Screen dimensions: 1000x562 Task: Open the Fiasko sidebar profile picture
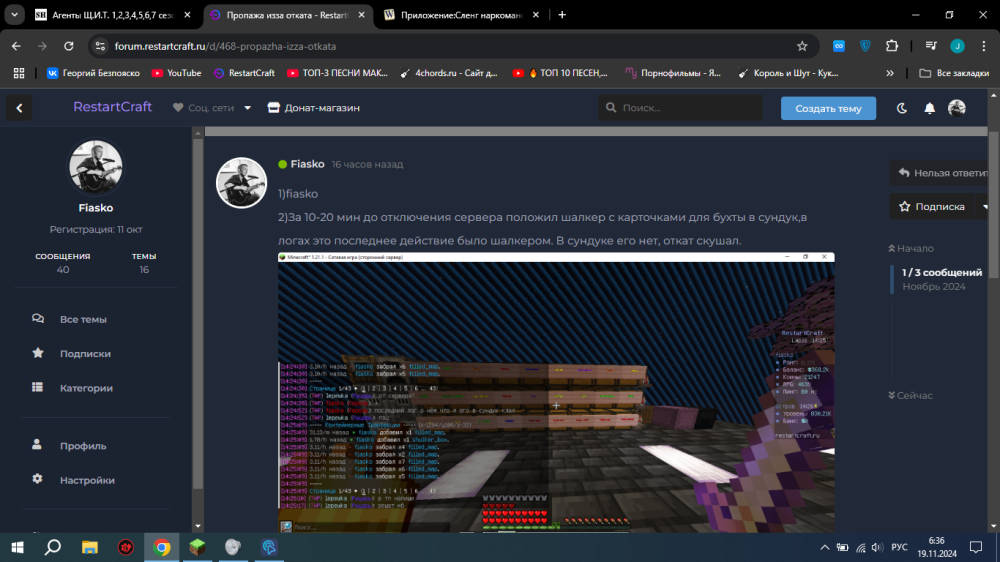(x=96, y=167)
